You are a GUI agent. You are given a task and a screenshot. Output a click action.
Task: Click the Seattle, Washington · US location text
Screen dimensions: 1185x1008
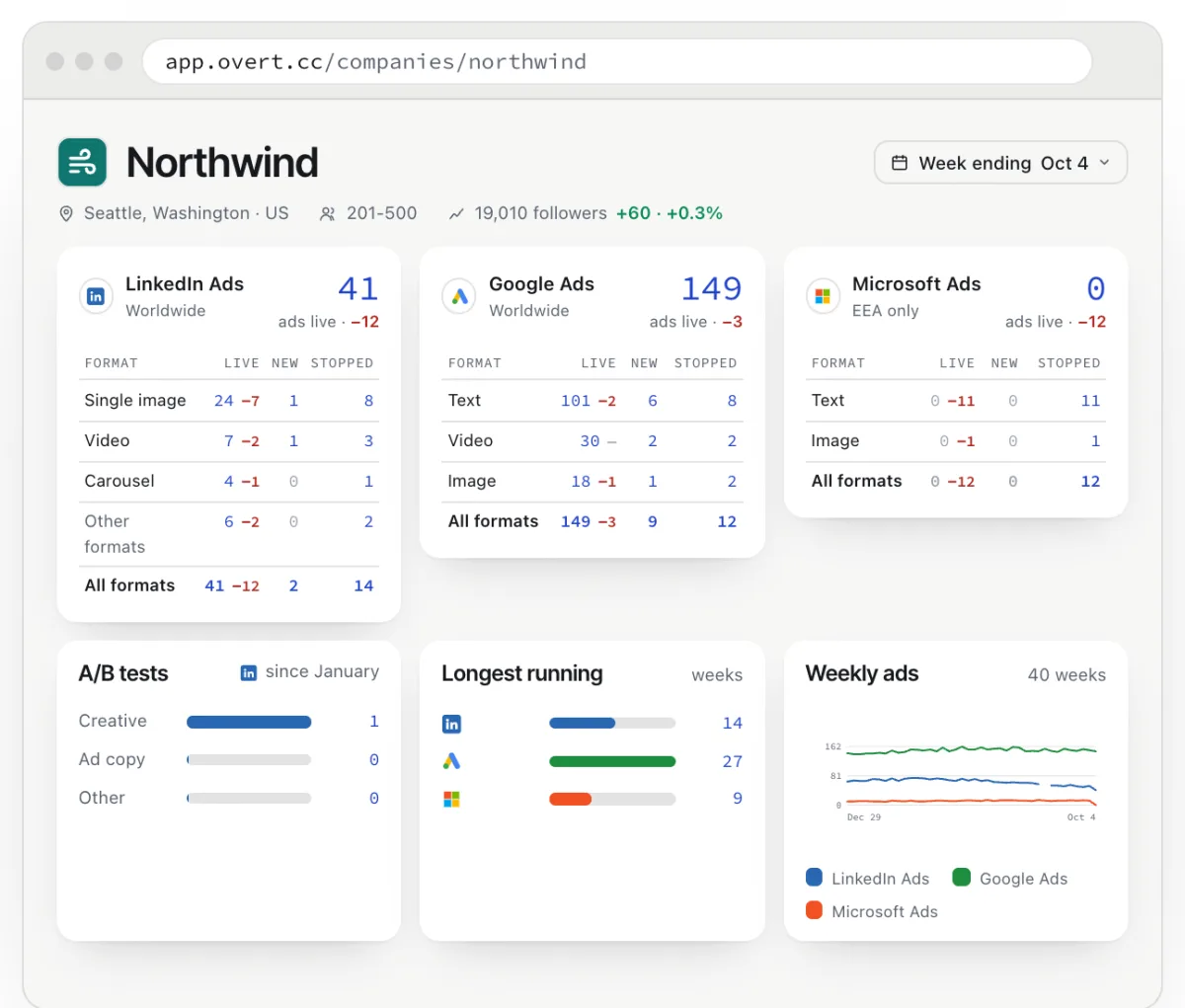187,213
